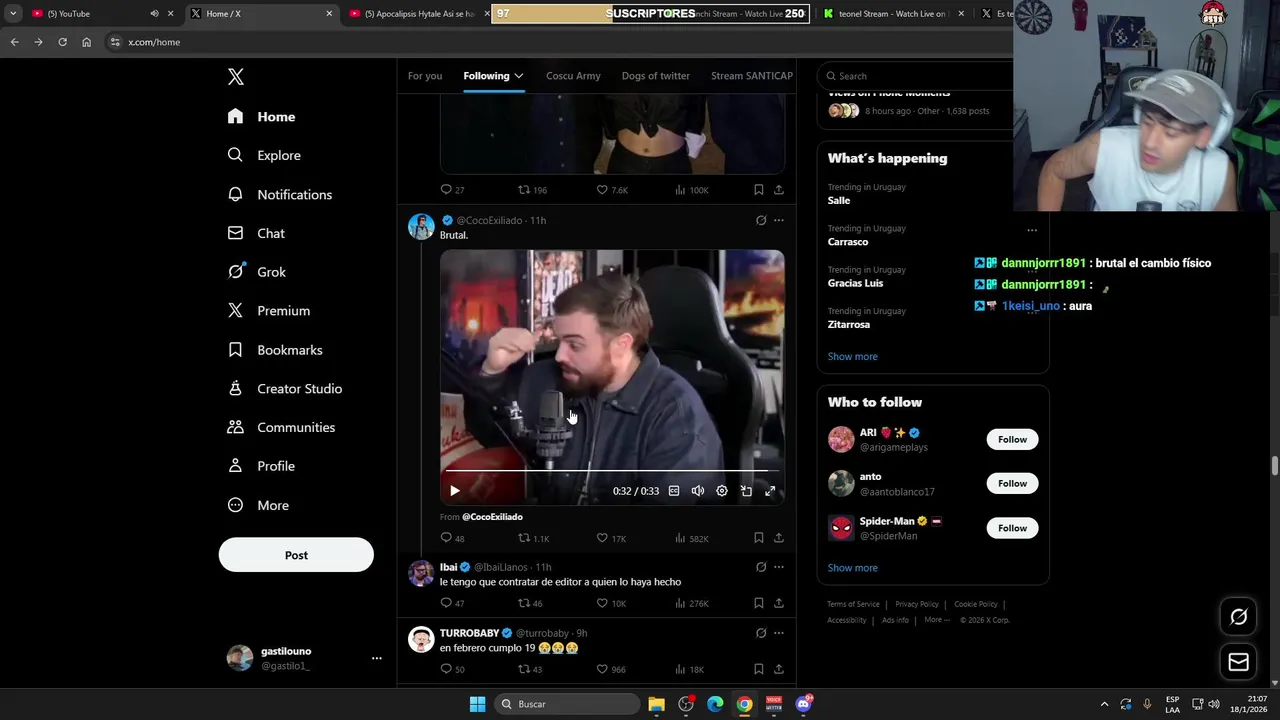Open Grok actions on CocoExiliado post

tap(761, 220)
